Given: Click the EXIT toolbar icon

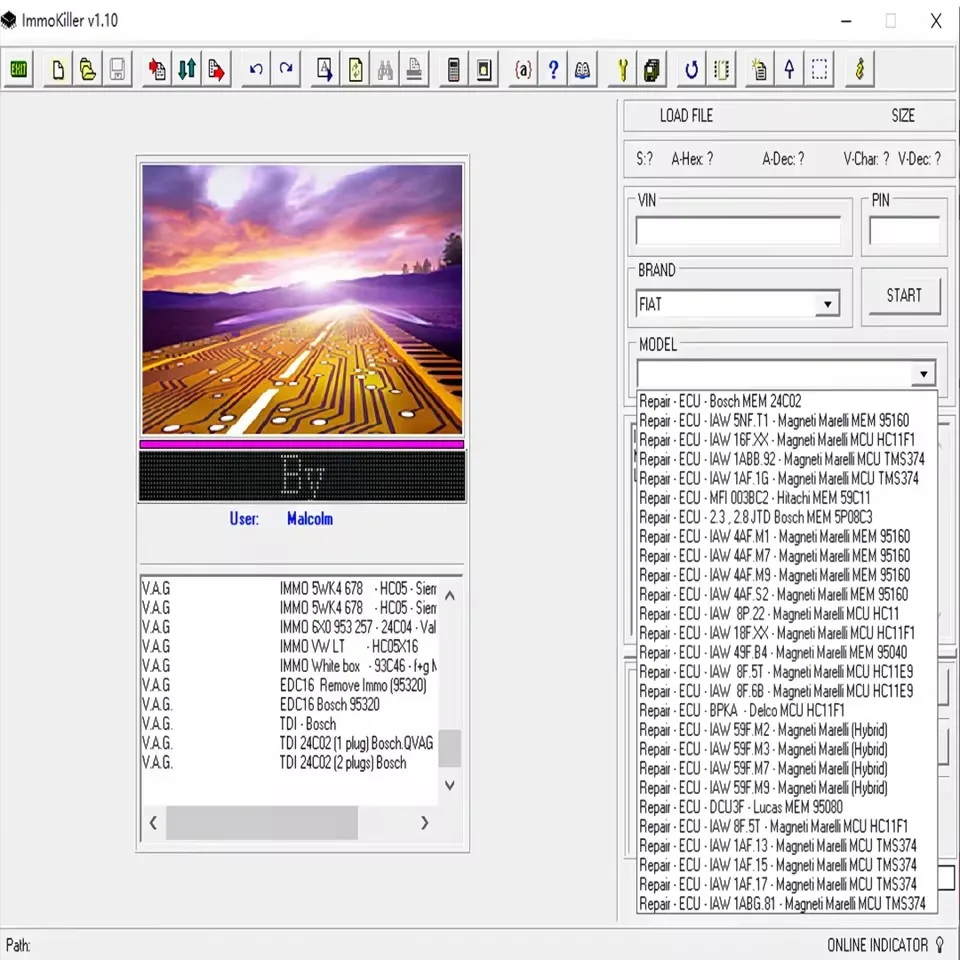Looking at the screenshot, I should (18, 69).
